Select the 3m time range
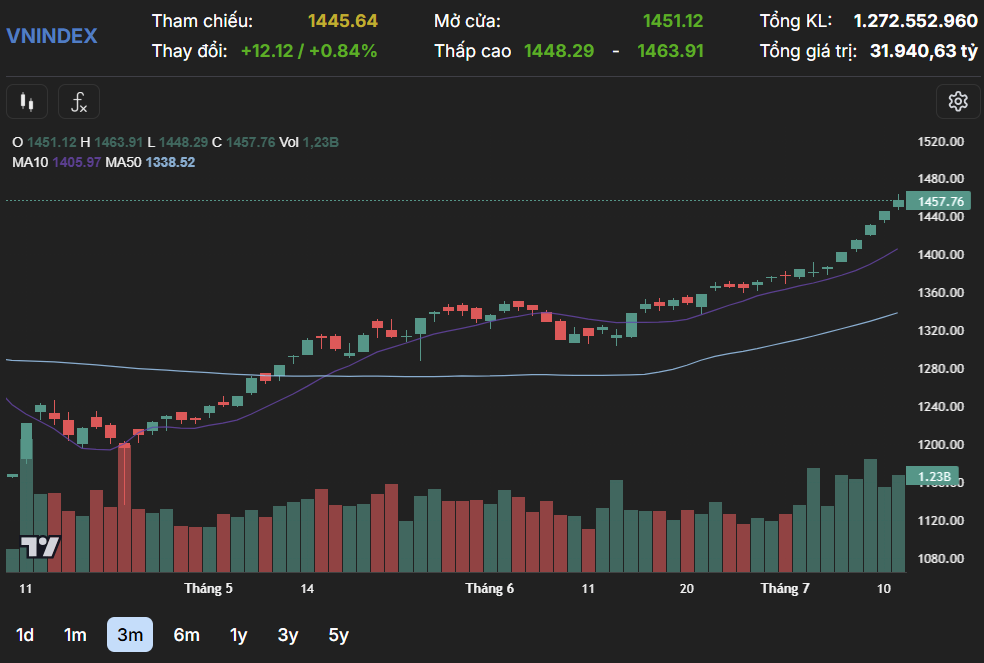This screenshot has width=984, height=663. click(x=130, y=635)
